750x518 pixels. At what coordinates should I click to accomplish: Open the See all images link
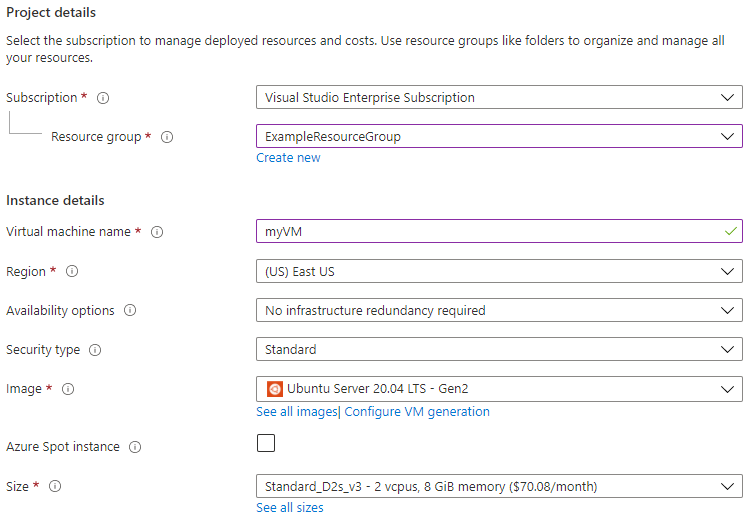coord(296,412)
